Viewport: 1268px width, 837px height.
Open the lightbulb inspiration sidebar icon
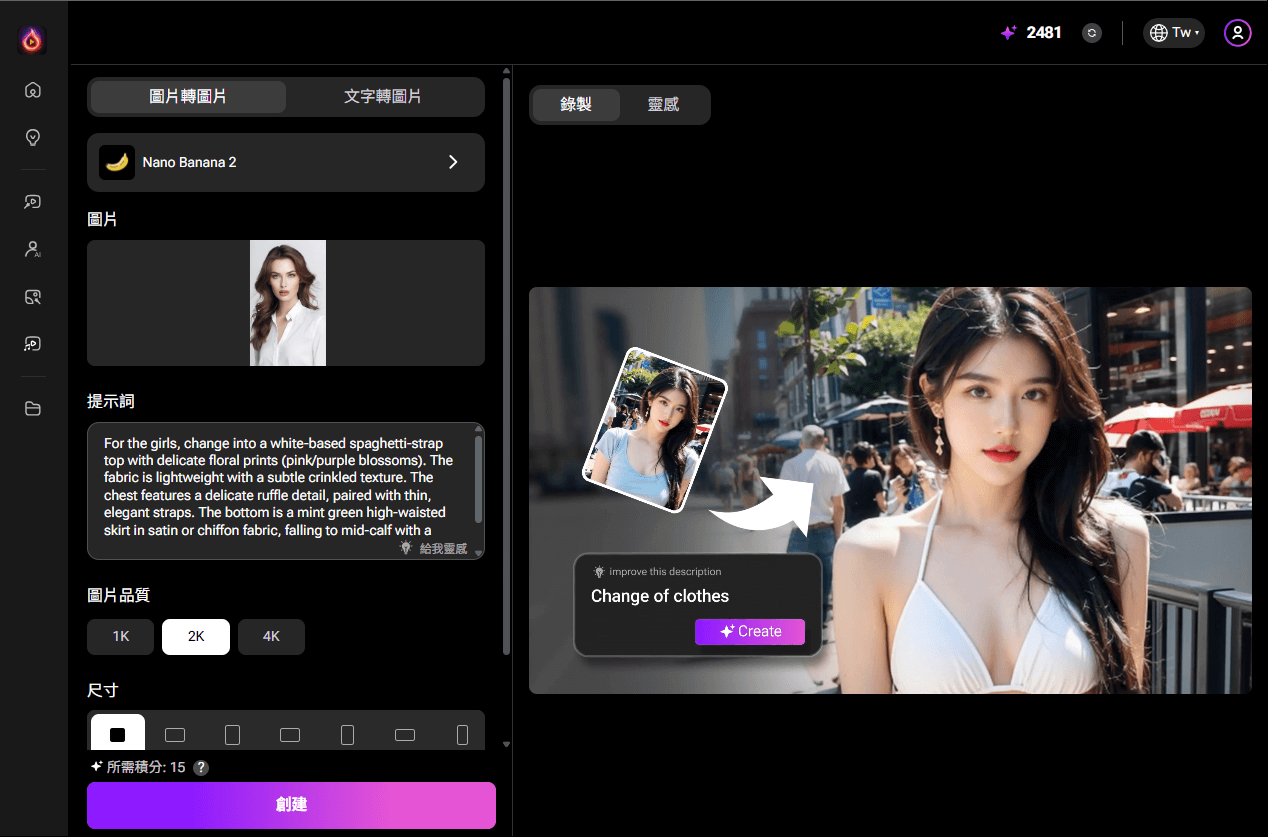(x=33, y=137)
